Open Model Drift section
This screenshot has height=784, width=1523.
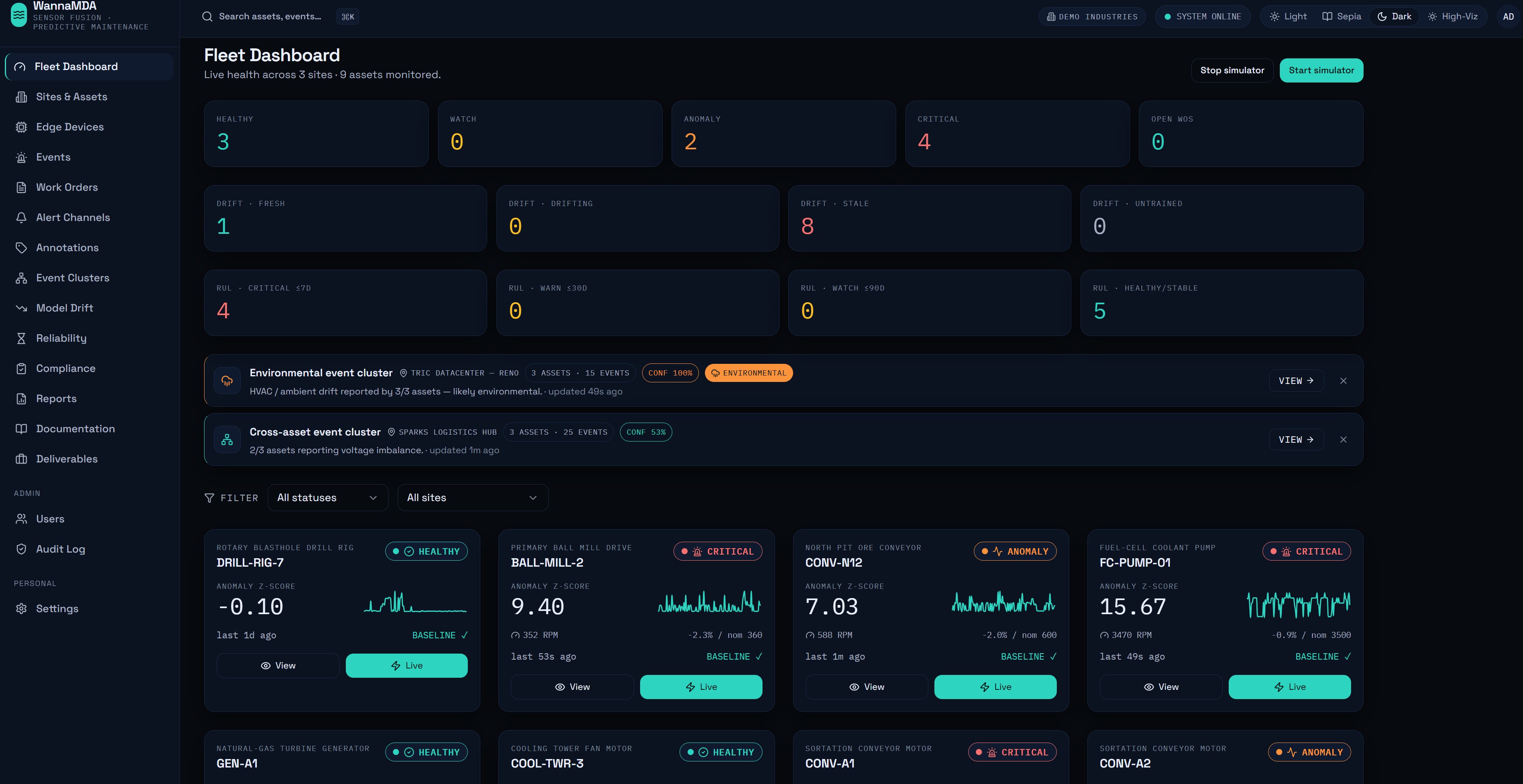[89, 308]
